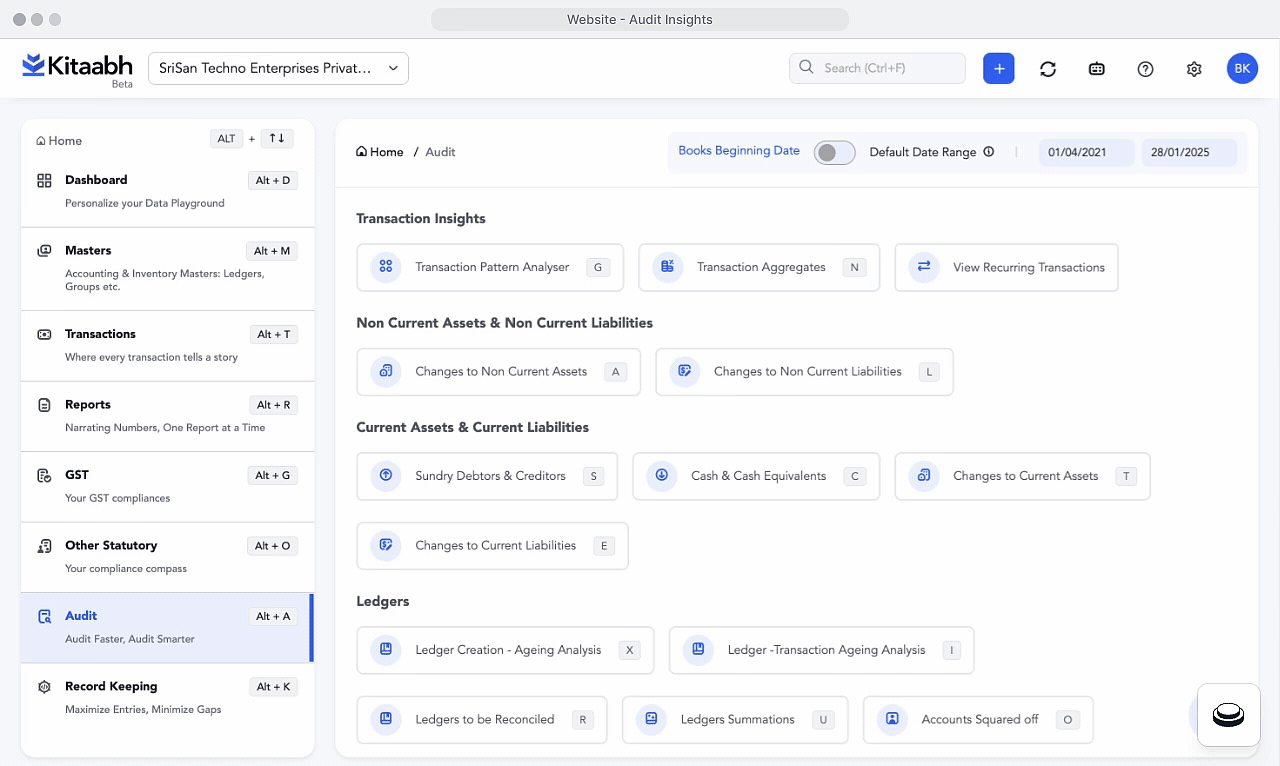The height and width of the screenshot is (766, 1280).
Task: Open the 01/04/2021 start date picker
Action: 1085,152
